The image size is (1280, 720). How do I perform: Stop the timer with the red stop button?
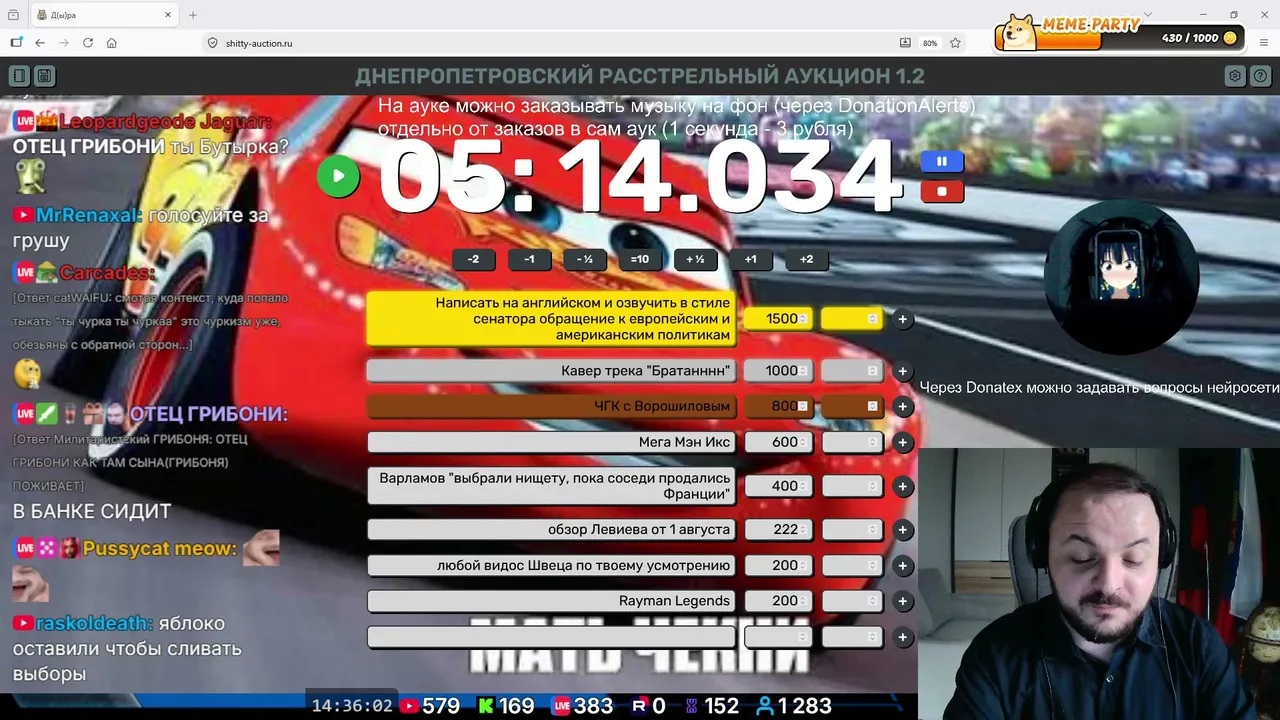[x=942, y=191]
